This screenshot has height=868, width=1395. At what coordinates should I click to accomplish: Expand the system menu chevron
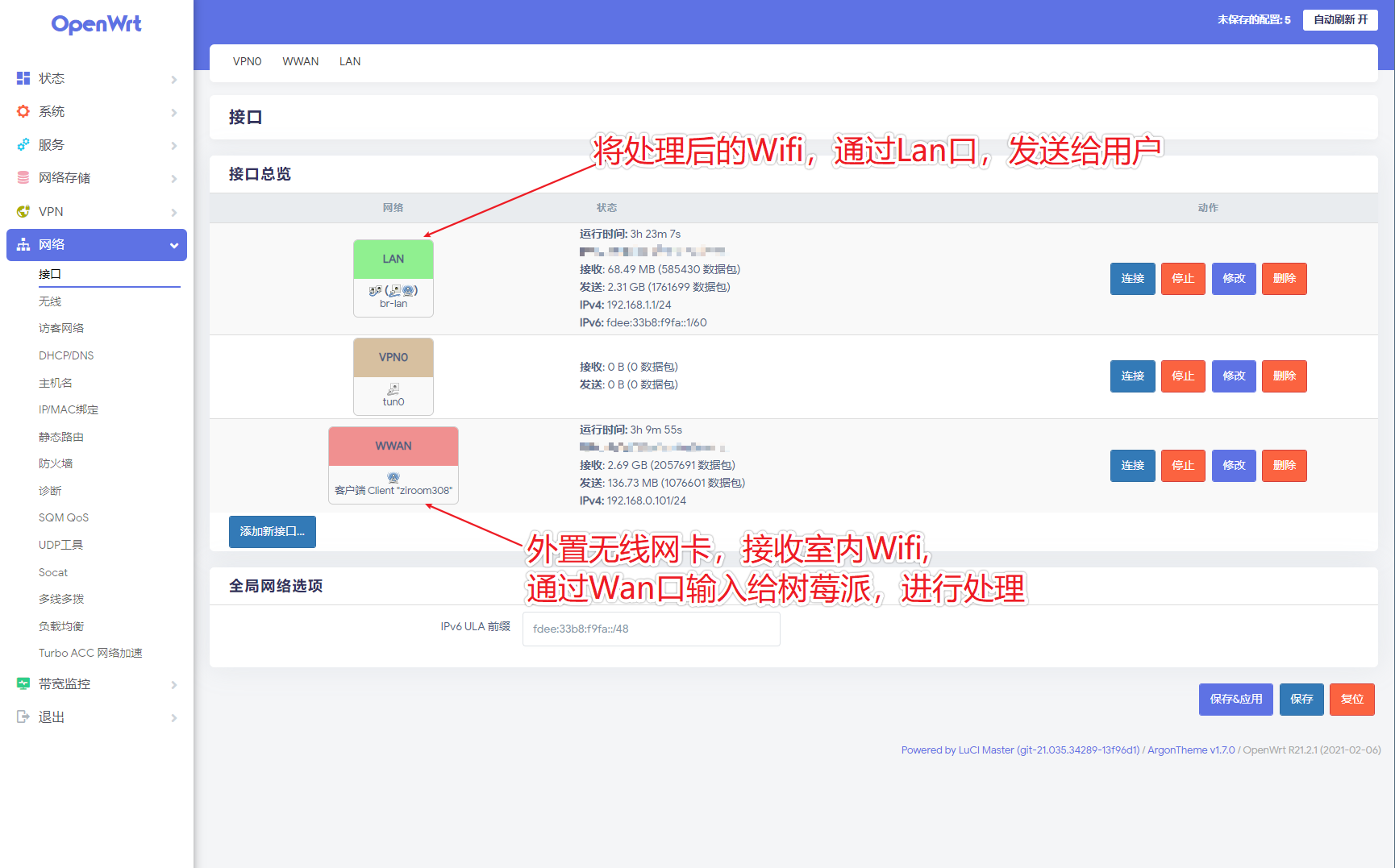click(x=174, y=112)
